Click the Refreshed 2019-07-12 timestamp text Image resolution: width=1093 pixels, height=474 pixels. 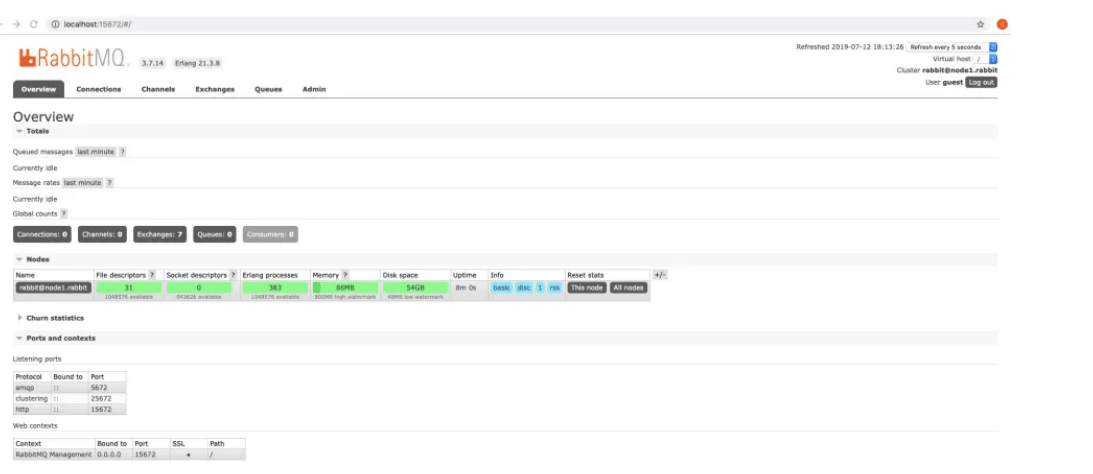pos(850,47)
